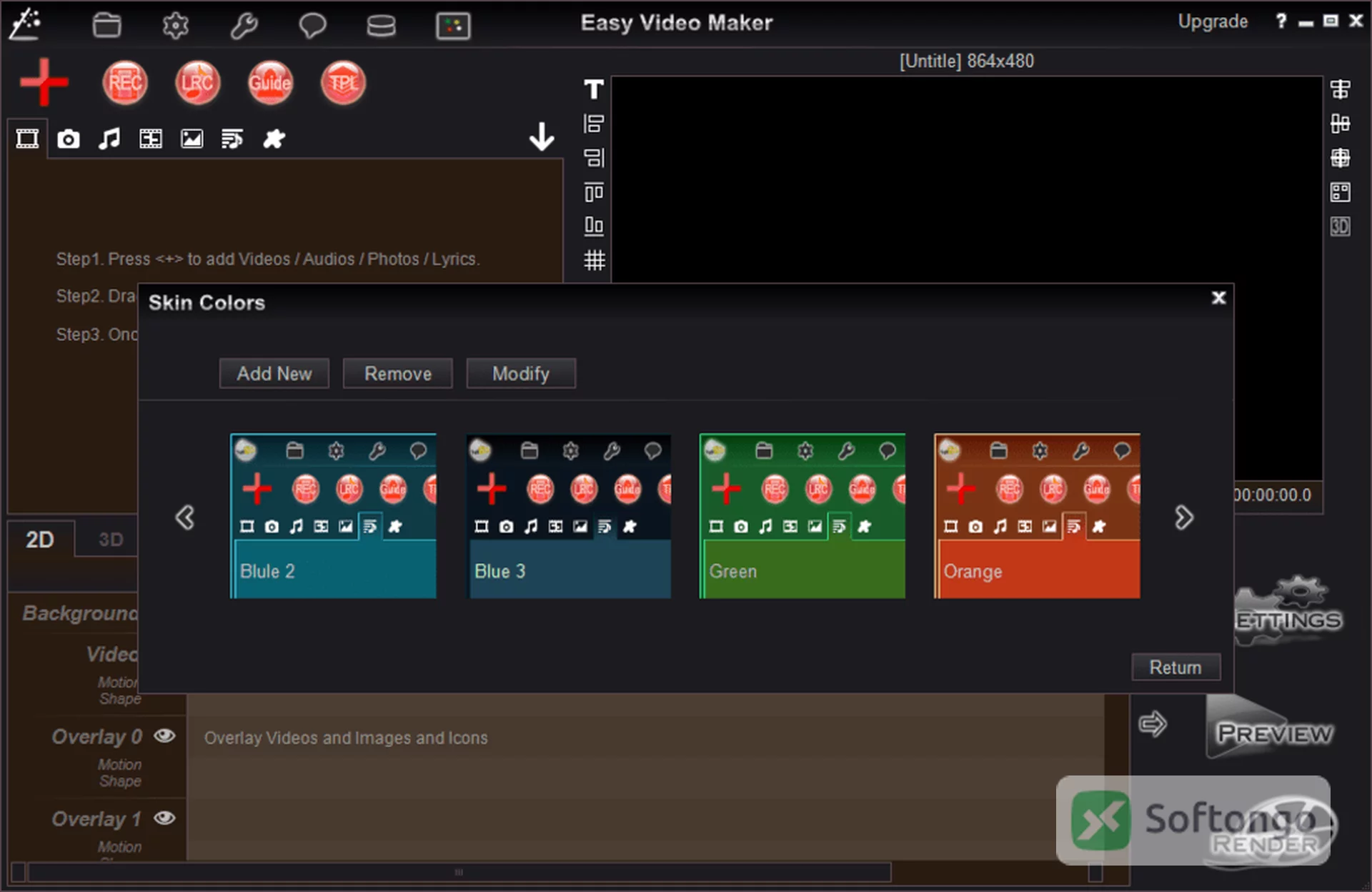1372x892 pixels.
Task: Switch to the camera photos tab
Action: (x=69, y=139)
